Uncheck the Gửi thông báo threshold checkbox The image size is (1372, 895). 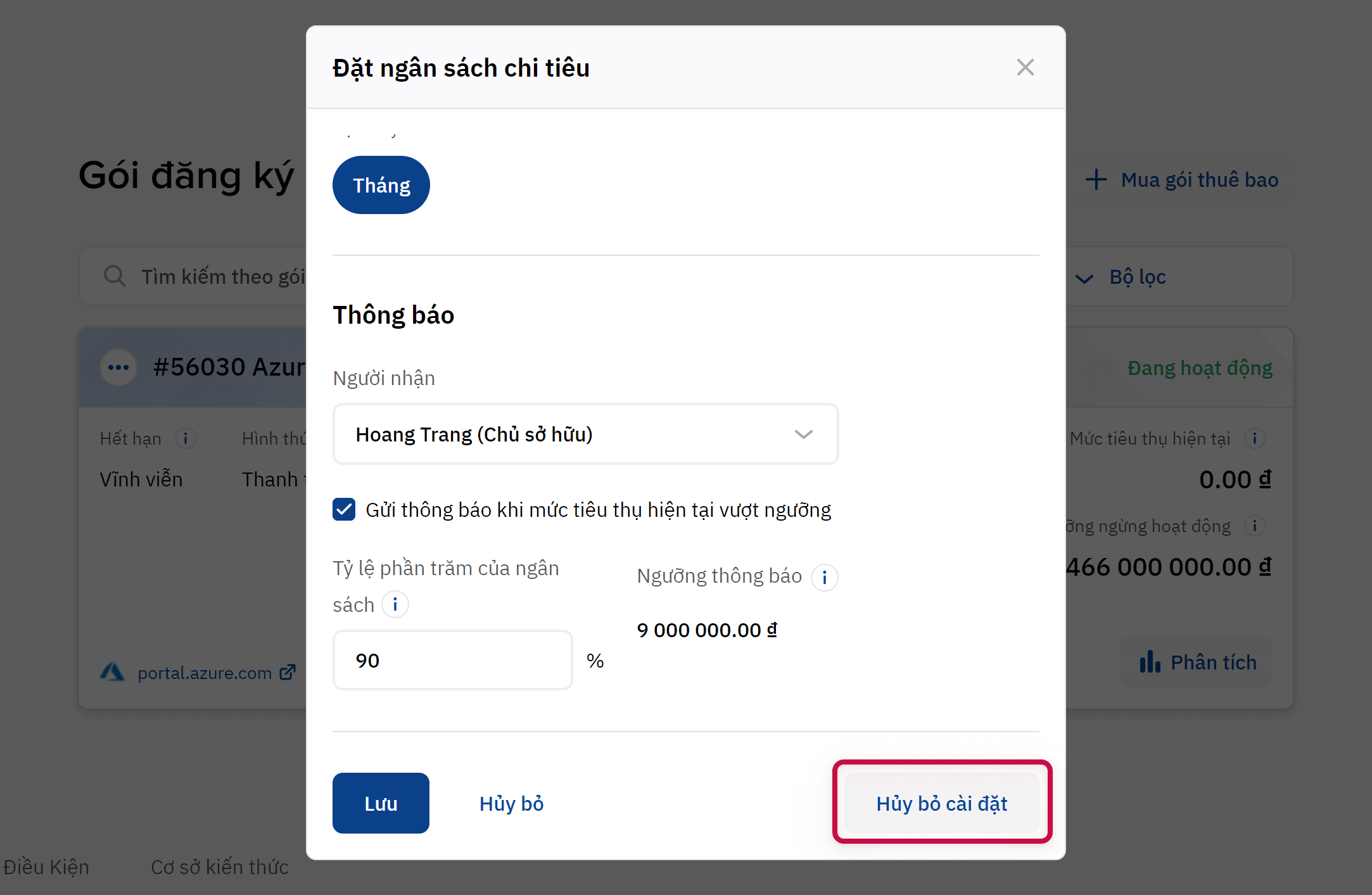pos(344,509)
